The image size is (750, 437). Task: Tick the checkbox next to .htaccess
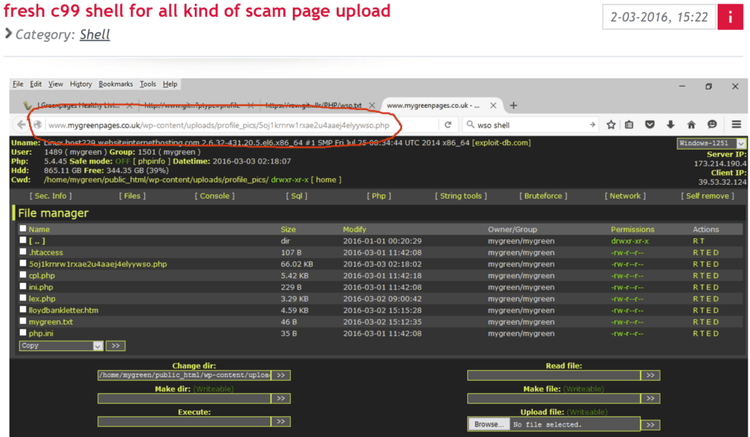pyautogui.click(x=23, y=252)
